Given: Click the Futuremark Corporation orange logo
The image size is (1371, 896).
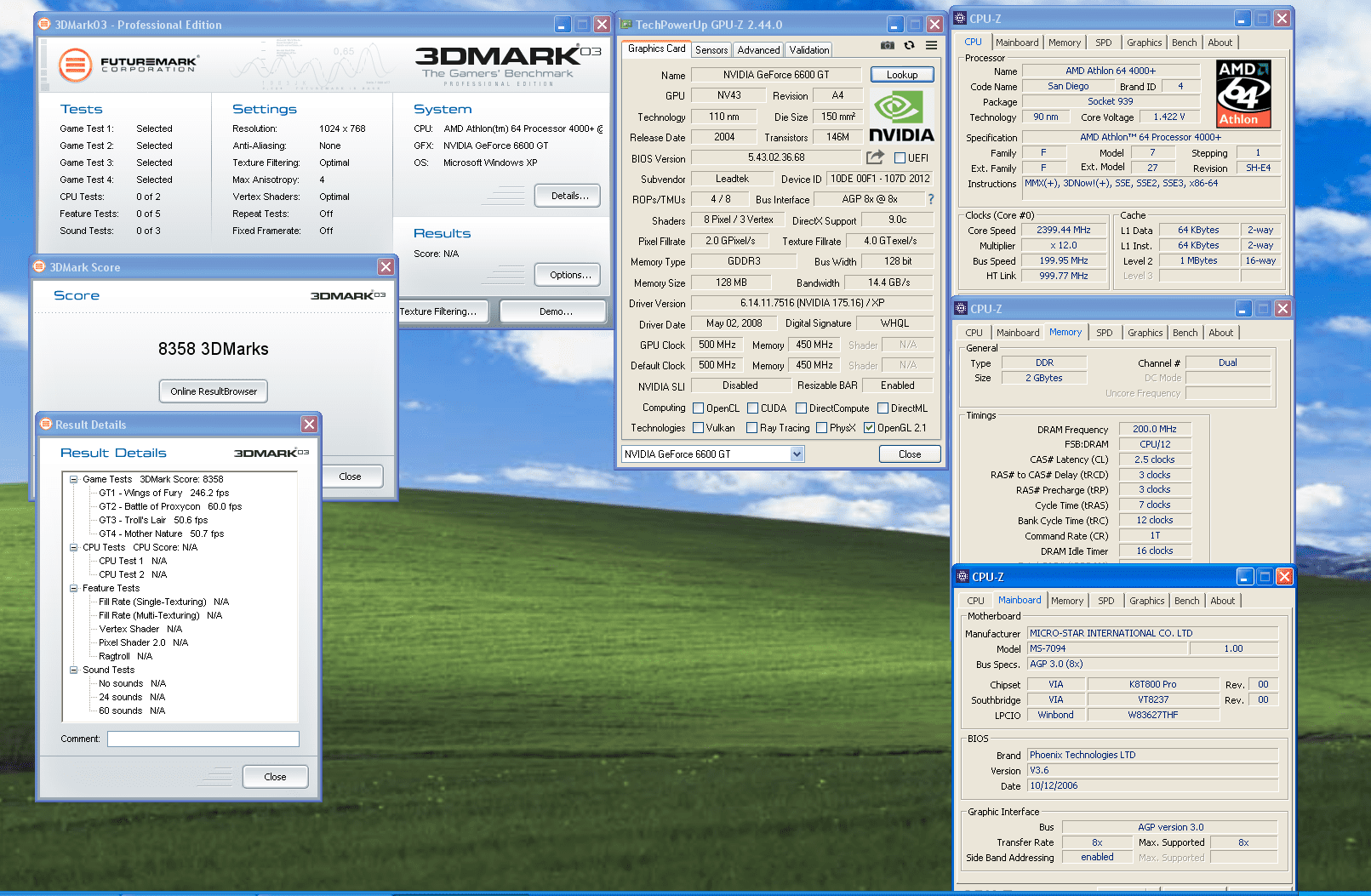Looking at the screenshot, I should [x=75, y=65].
